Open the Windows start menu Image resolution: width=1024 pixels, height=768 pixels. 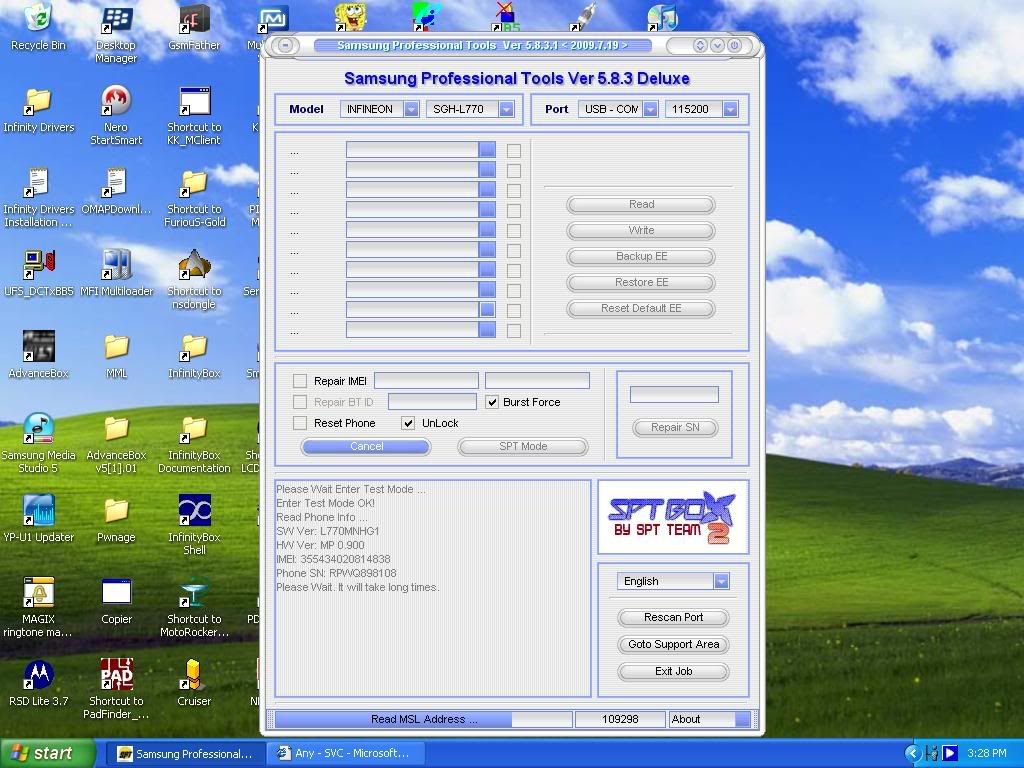(47, 753)
